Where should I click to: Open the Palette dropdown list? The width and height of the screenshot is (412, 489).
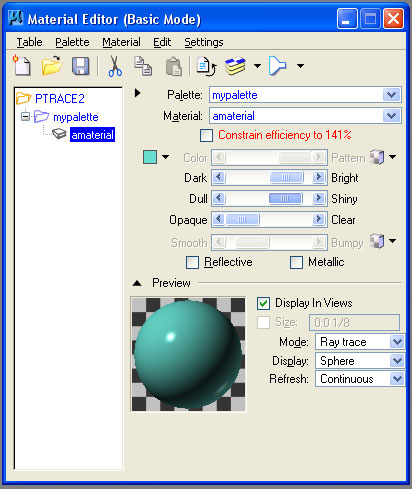pos(391,95)
